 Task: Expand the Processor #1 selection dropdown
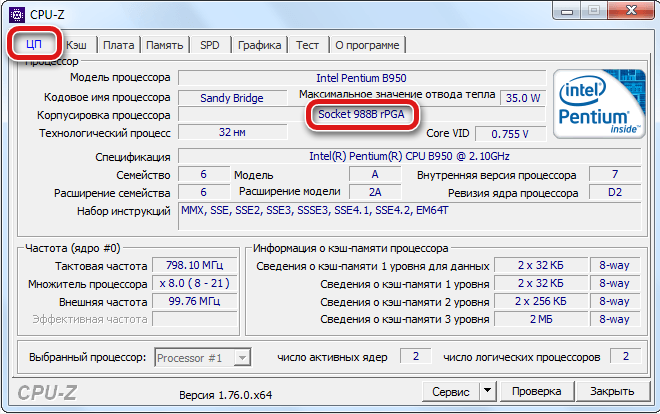click(x=242, y=358)
